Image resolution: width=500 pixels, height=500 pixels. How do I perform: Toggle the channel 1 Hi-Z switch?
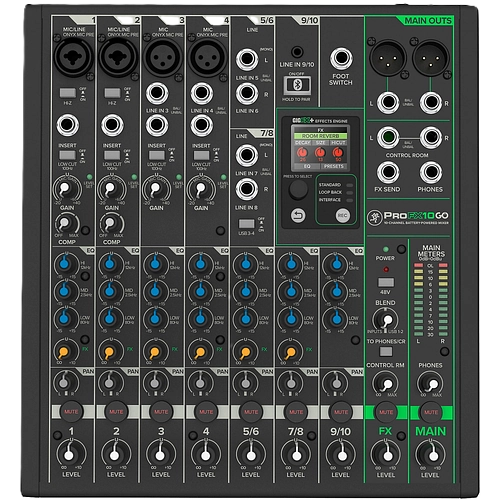[x=68, y=93]
